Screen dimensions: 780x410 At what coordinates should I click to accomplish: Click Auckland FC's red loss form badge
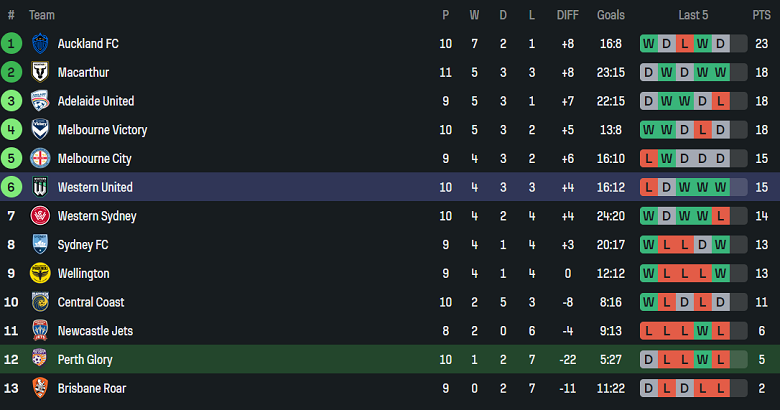(x=684, y=44)
